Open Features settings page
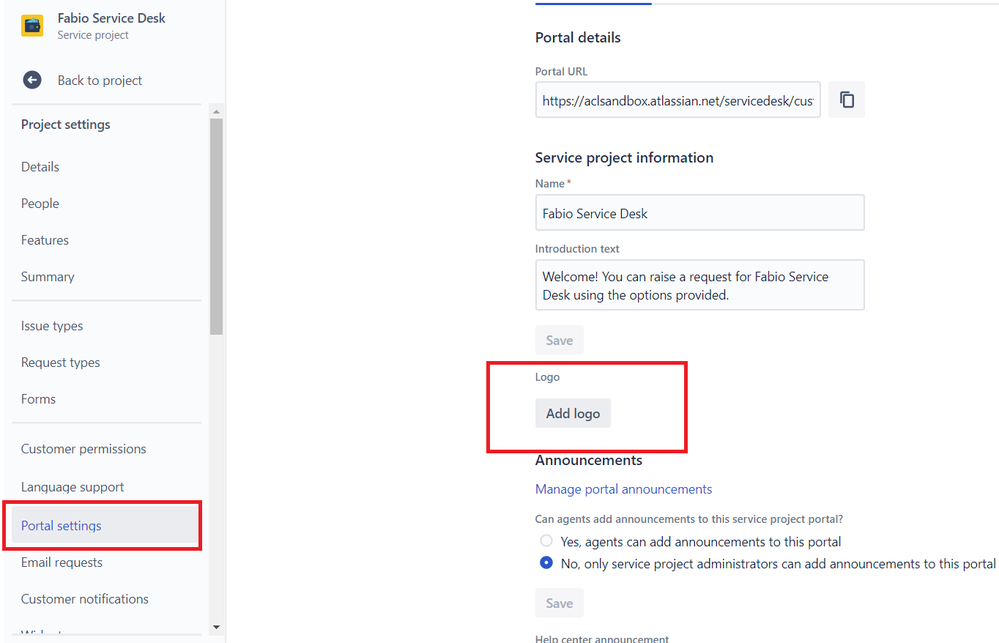Image resolution: width=999 pixels, height=643 pixels. tap(45, 240)
